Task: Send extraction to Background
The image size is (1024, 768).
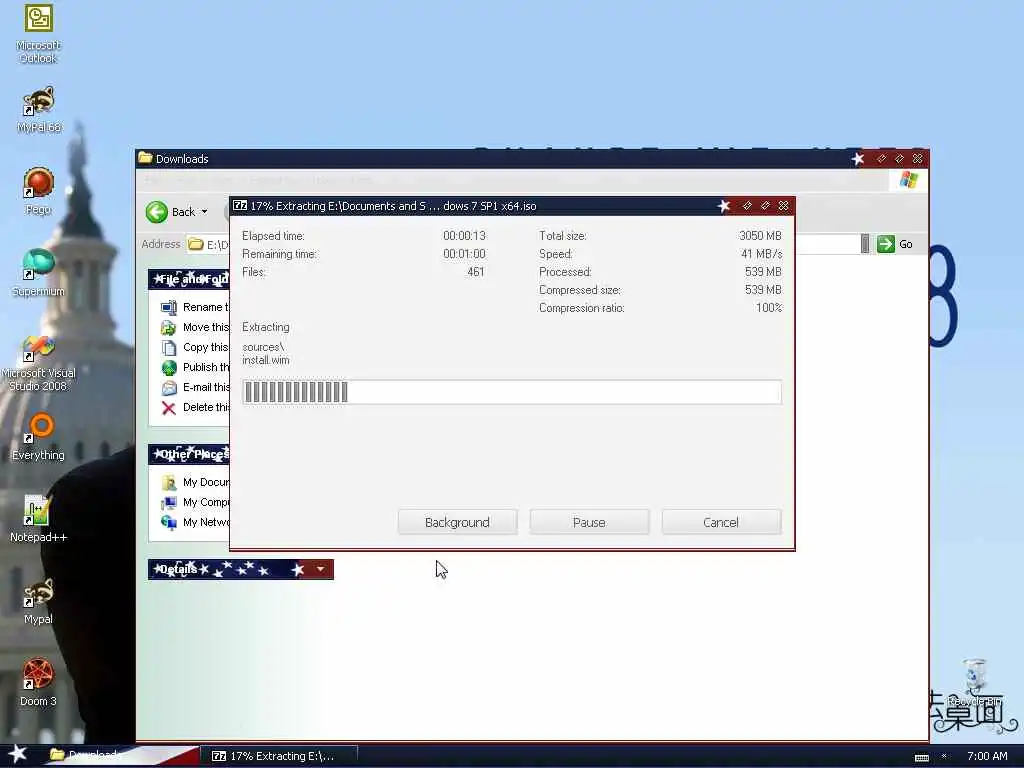Action: coord(457,522)
